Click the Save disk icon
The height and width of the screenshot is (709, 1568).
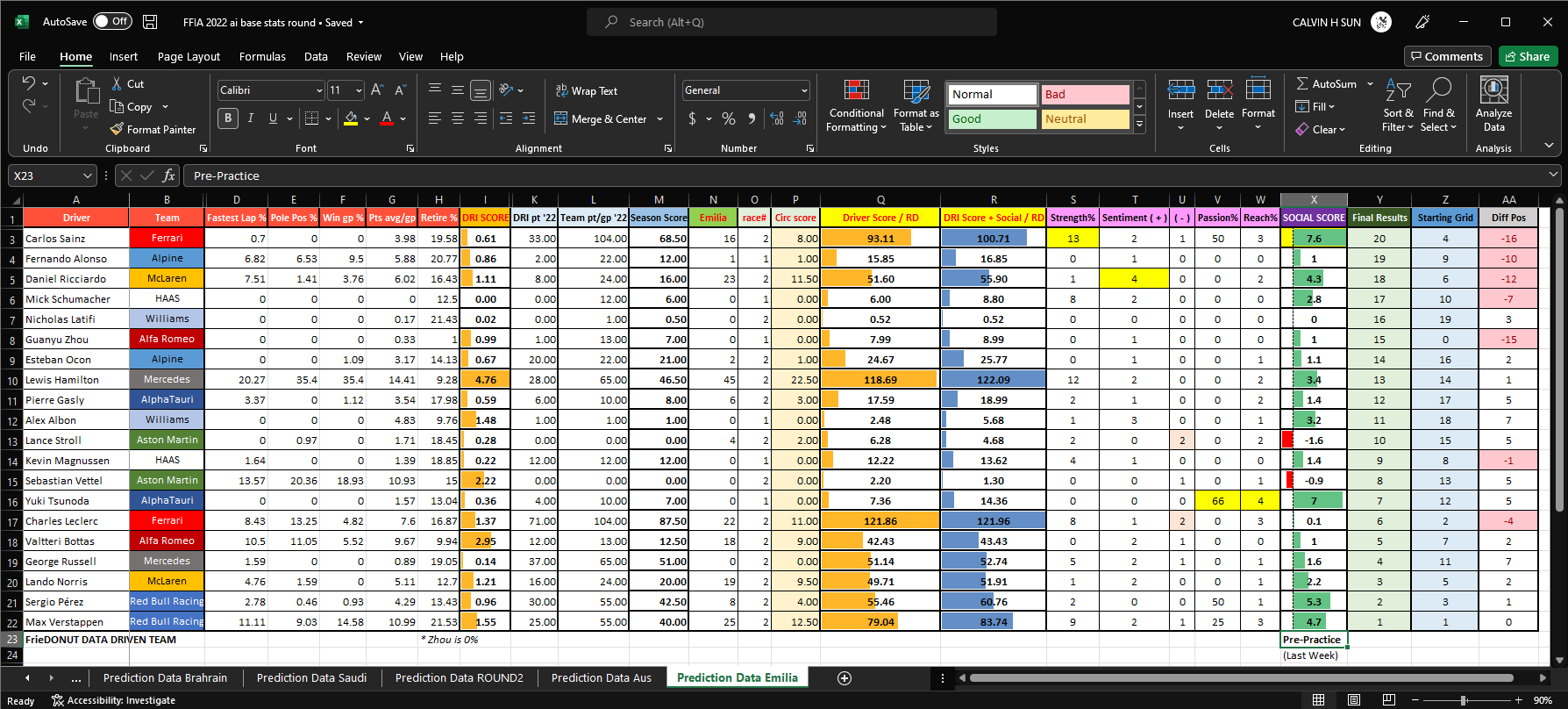click(x=150, y=22)
